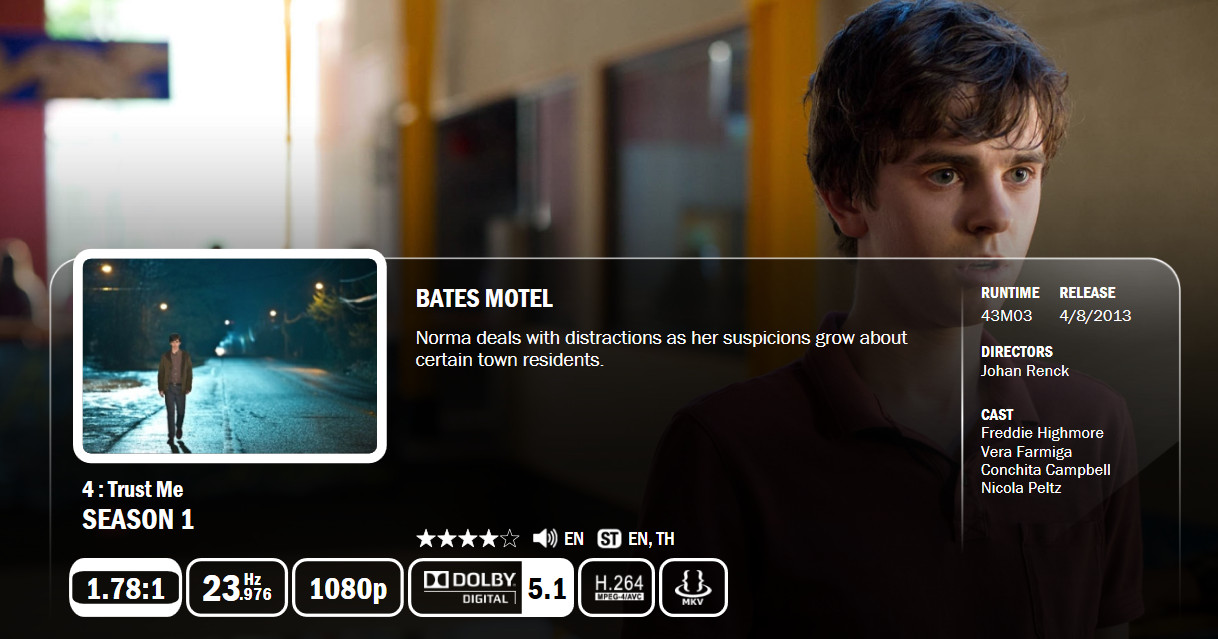The height and width of the screenshot is (639, 1218).
Task: Click the MKV container badge
Action: coord(693,588)
